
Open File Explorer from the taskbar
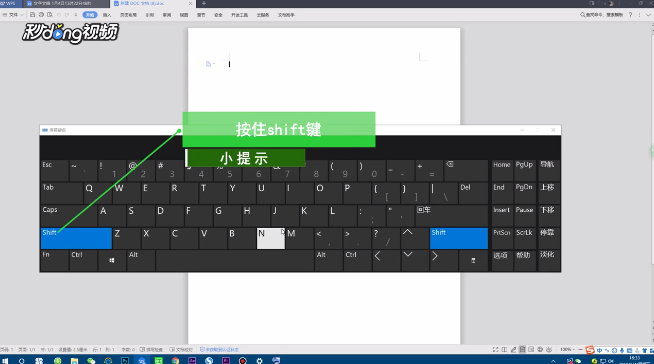coord(74,361)
